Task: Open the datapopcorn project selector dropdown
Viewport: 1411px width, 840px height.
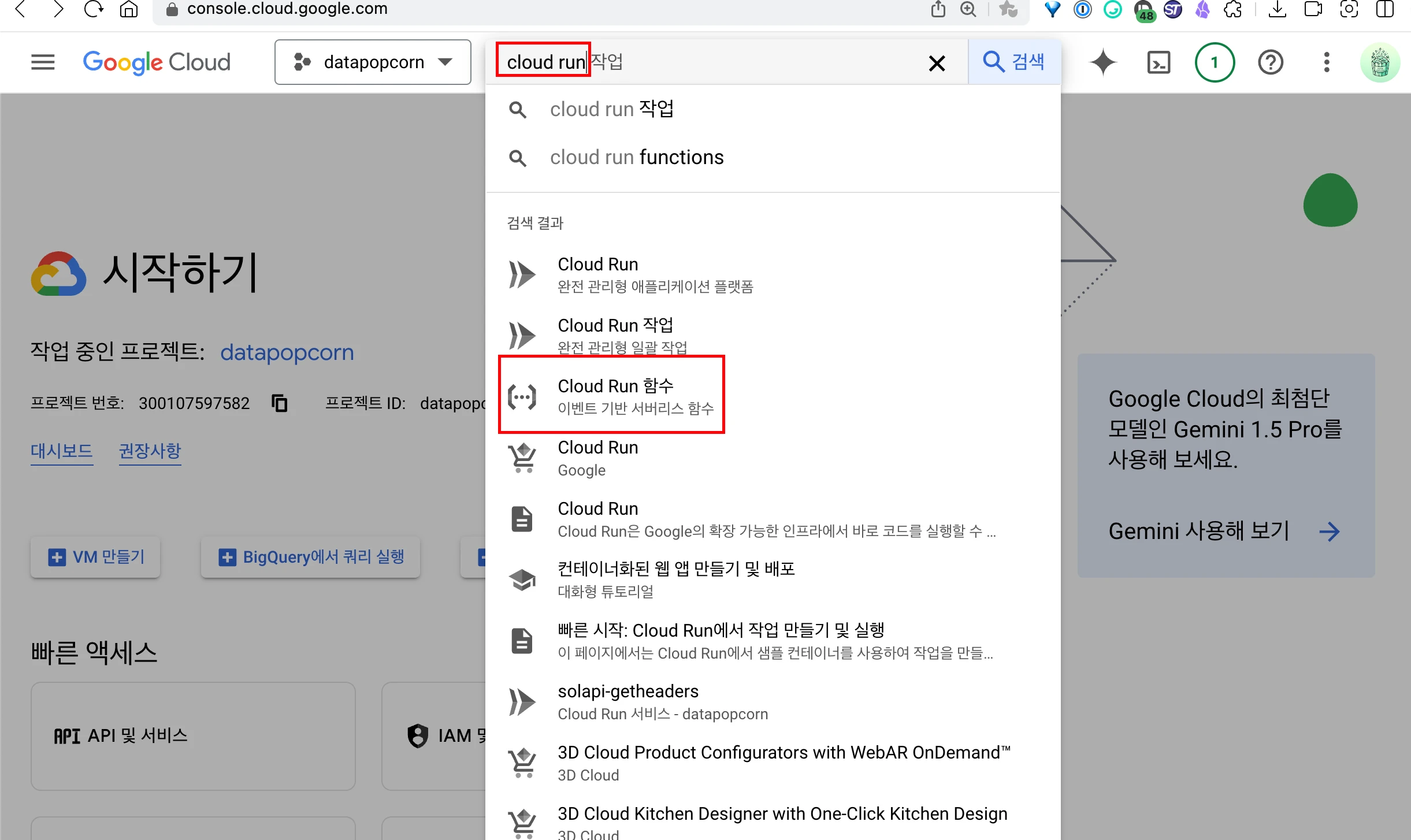Action: 373,62
